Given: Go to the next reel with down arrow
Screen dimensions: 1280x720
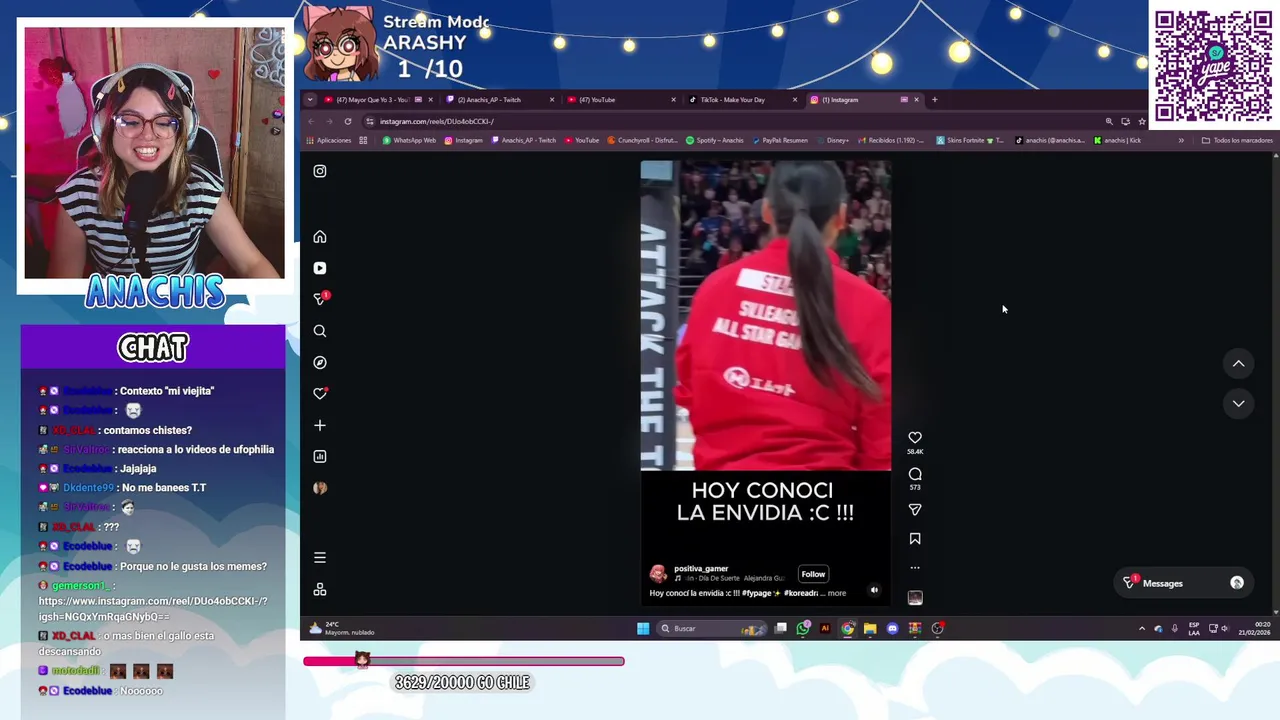Looking at the screenshot, I should coord(1238,403).
